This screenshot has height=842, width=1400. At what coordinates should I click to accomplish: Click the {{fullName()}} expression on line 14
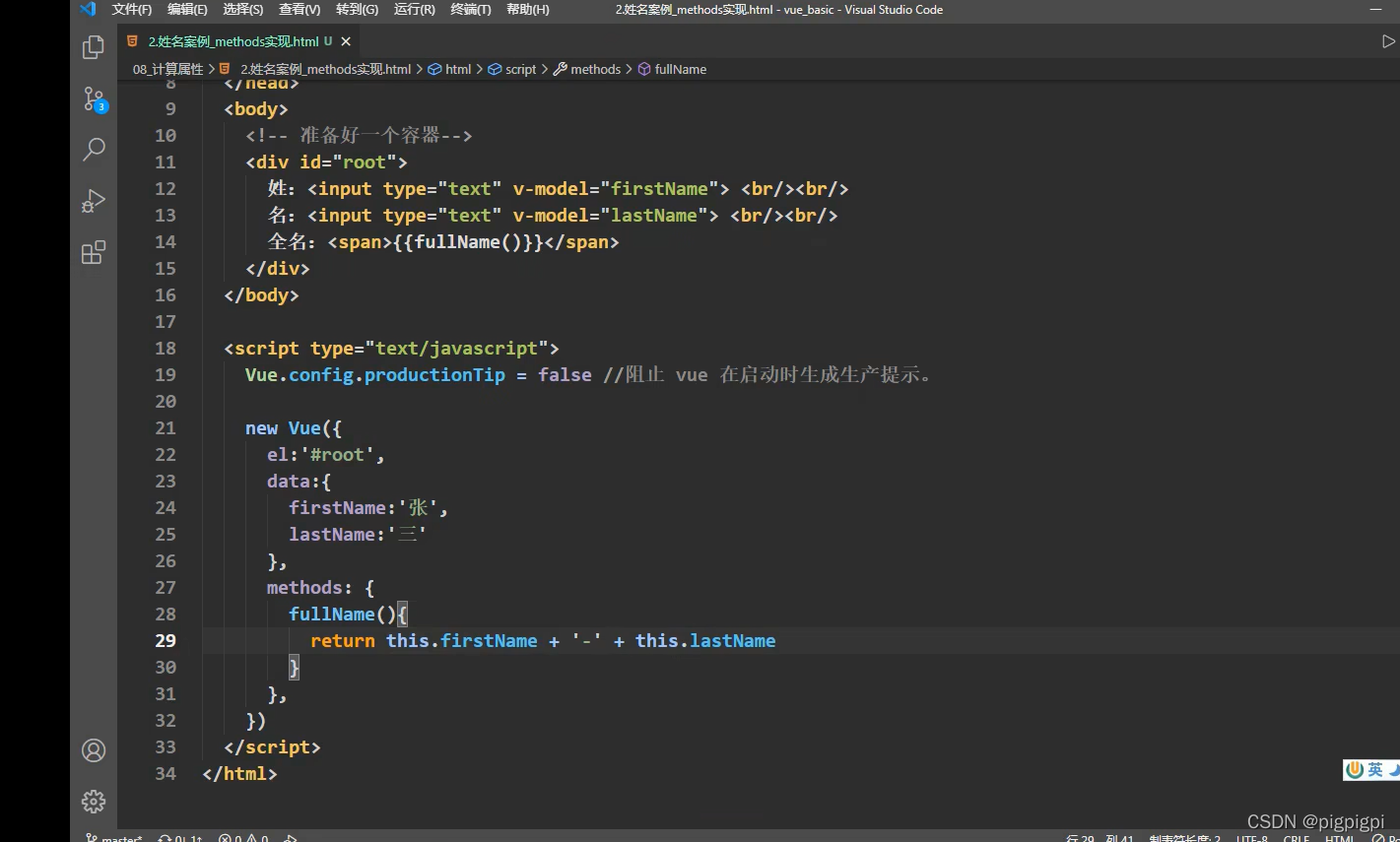468,241
